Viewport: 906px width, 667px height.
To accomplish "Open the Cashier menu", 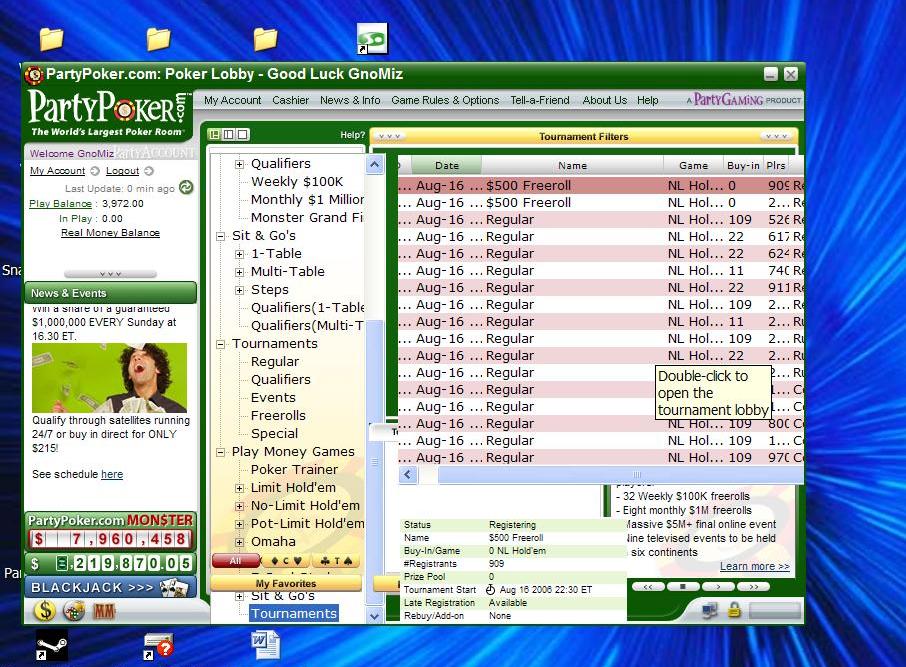I will point(291,100).
